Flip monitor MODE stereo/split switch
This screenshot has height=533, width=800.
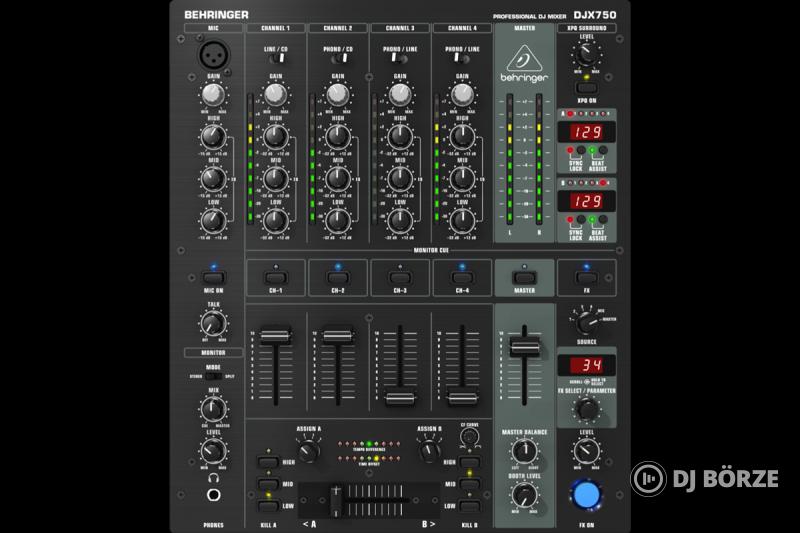[213, 376]
